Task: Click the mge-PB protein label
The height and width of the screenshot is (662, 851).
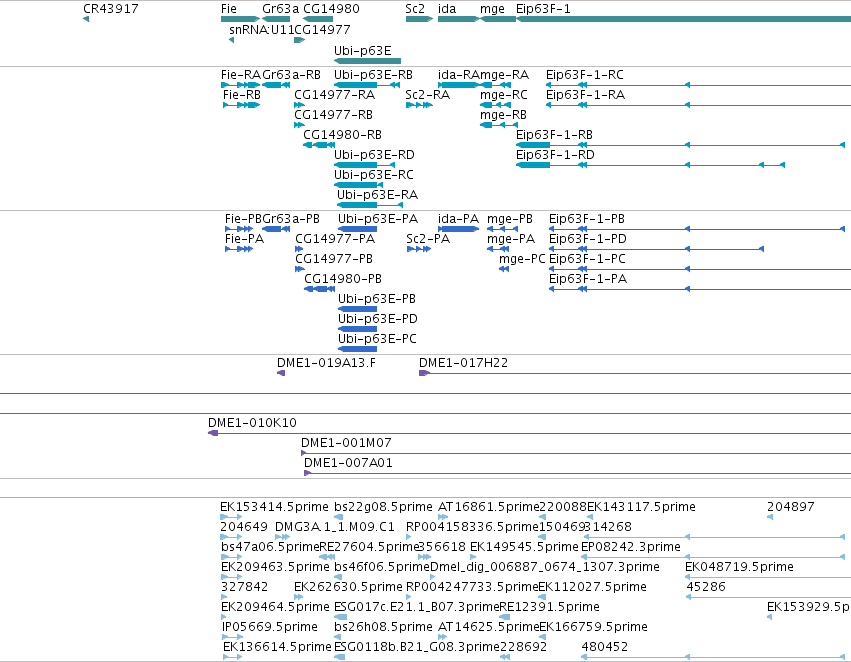Action: click(510, 219)
